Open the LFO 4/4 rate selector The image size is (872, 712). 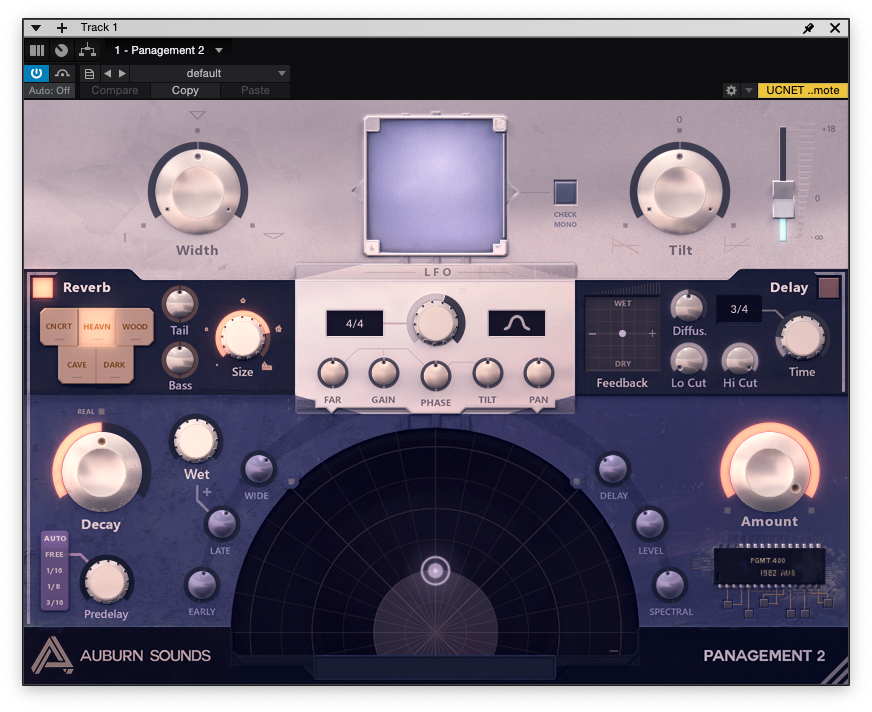[x=355, y=323]
